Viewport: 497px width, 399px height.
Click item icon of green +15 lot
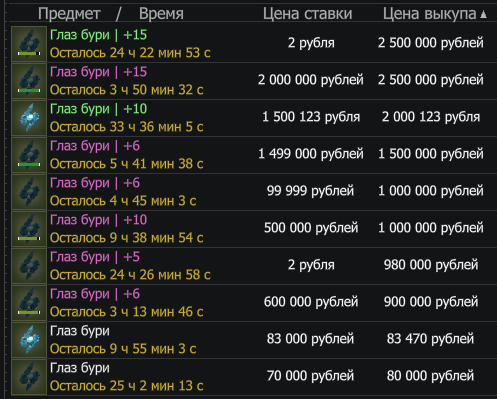[29, 44]
